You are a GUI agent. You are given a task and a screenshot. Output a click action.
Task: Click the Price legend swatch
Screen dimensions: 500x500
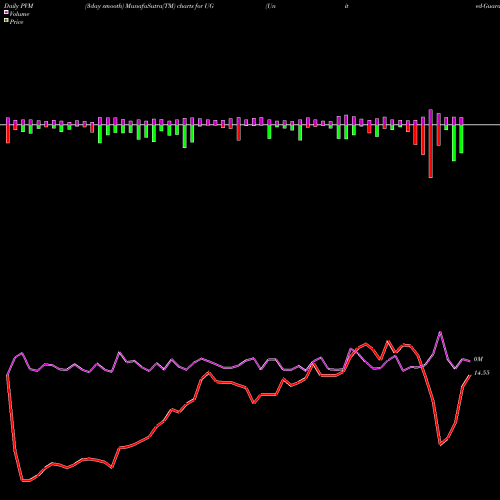(x=6, y=21)
